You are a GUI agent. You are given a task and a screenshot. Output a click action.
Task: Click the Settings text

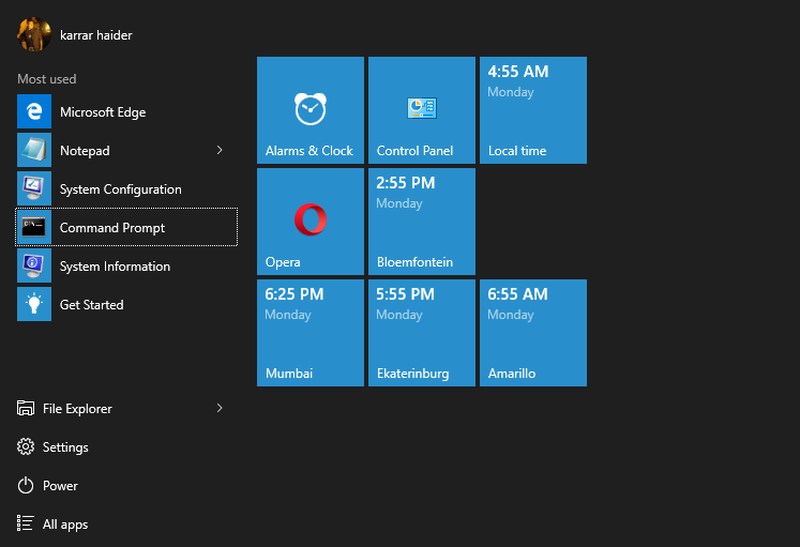click(65, 447)
